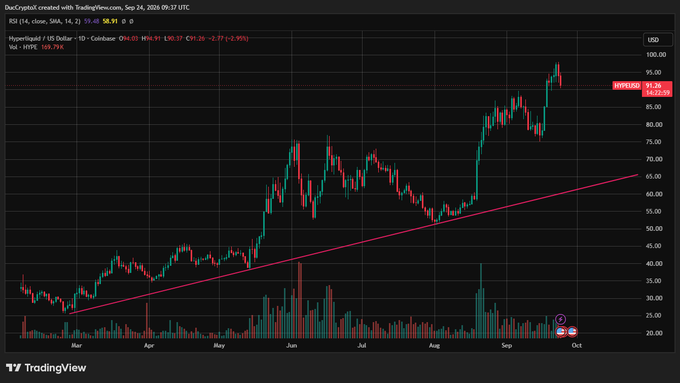Image resolution: width=680 pixels, height=383 pixels.
Task: Click the yellow RSI SMA value 58.91
Action: [110, 21]
